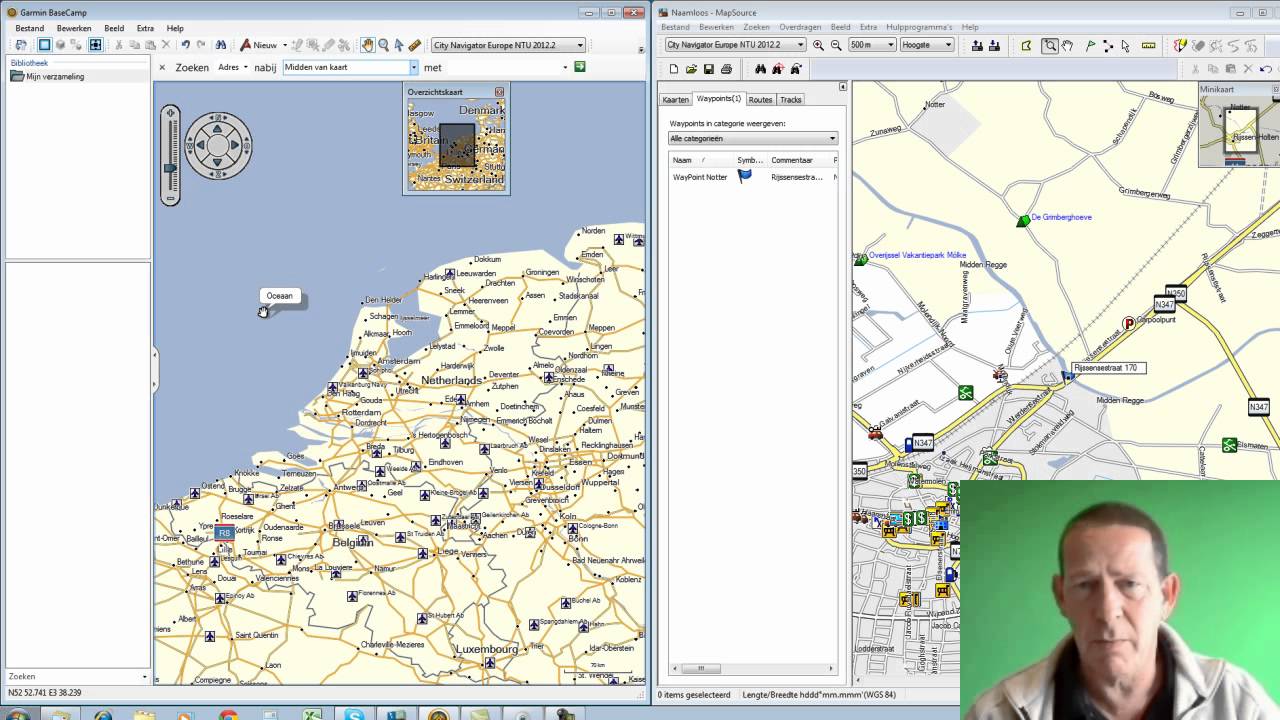
Task: Click the new file icon in MapSource
Action: pos(674,69)
